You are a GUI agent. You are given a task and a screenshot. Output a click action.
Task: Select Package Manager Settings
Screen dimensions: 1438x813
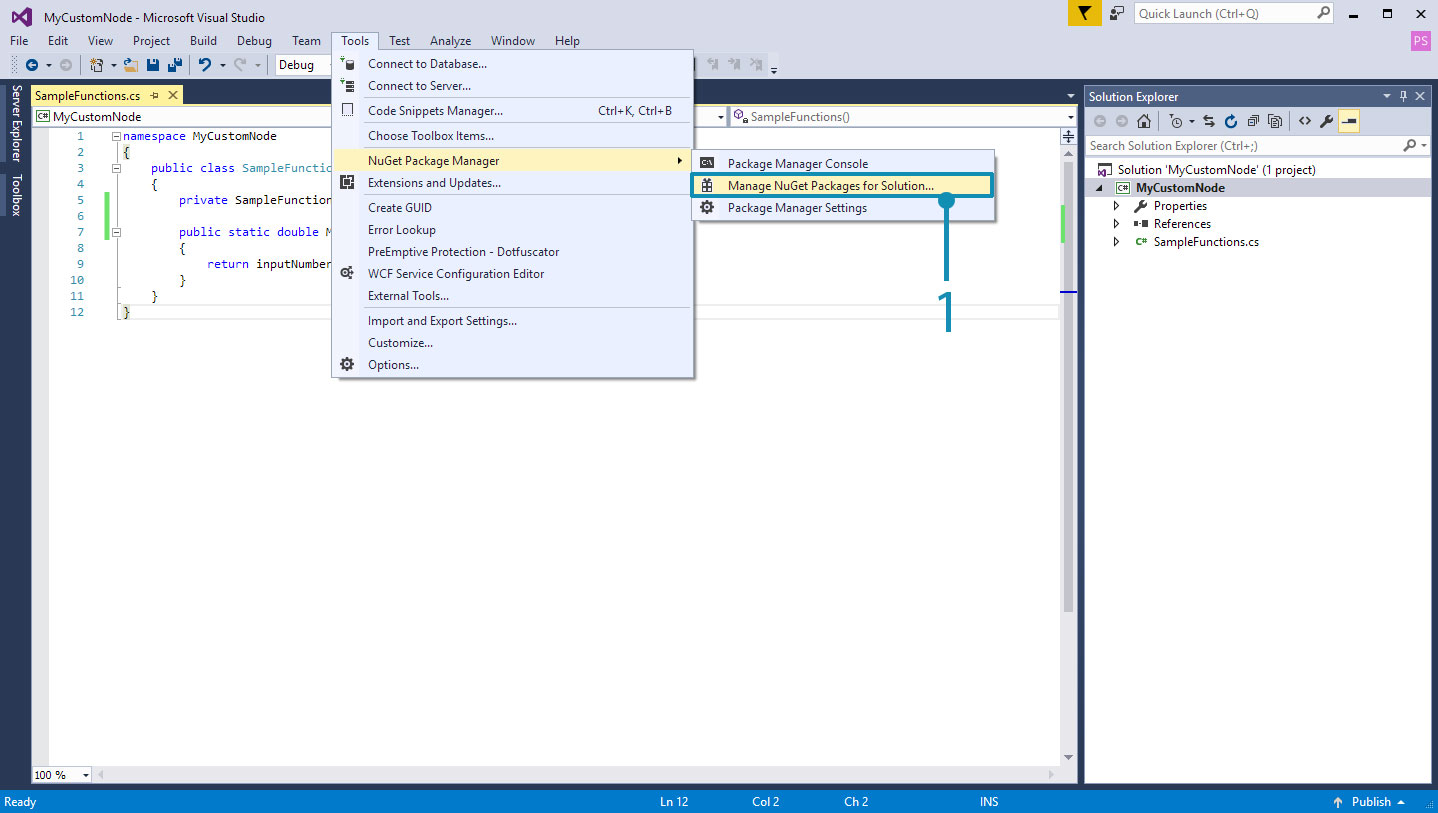tap(842, 208)
